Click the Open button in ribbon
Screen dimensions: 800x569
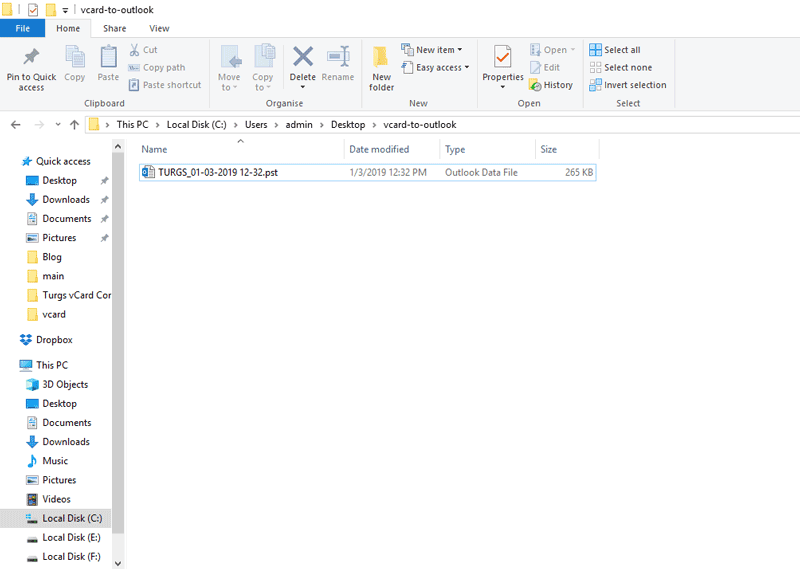(553, 50)
